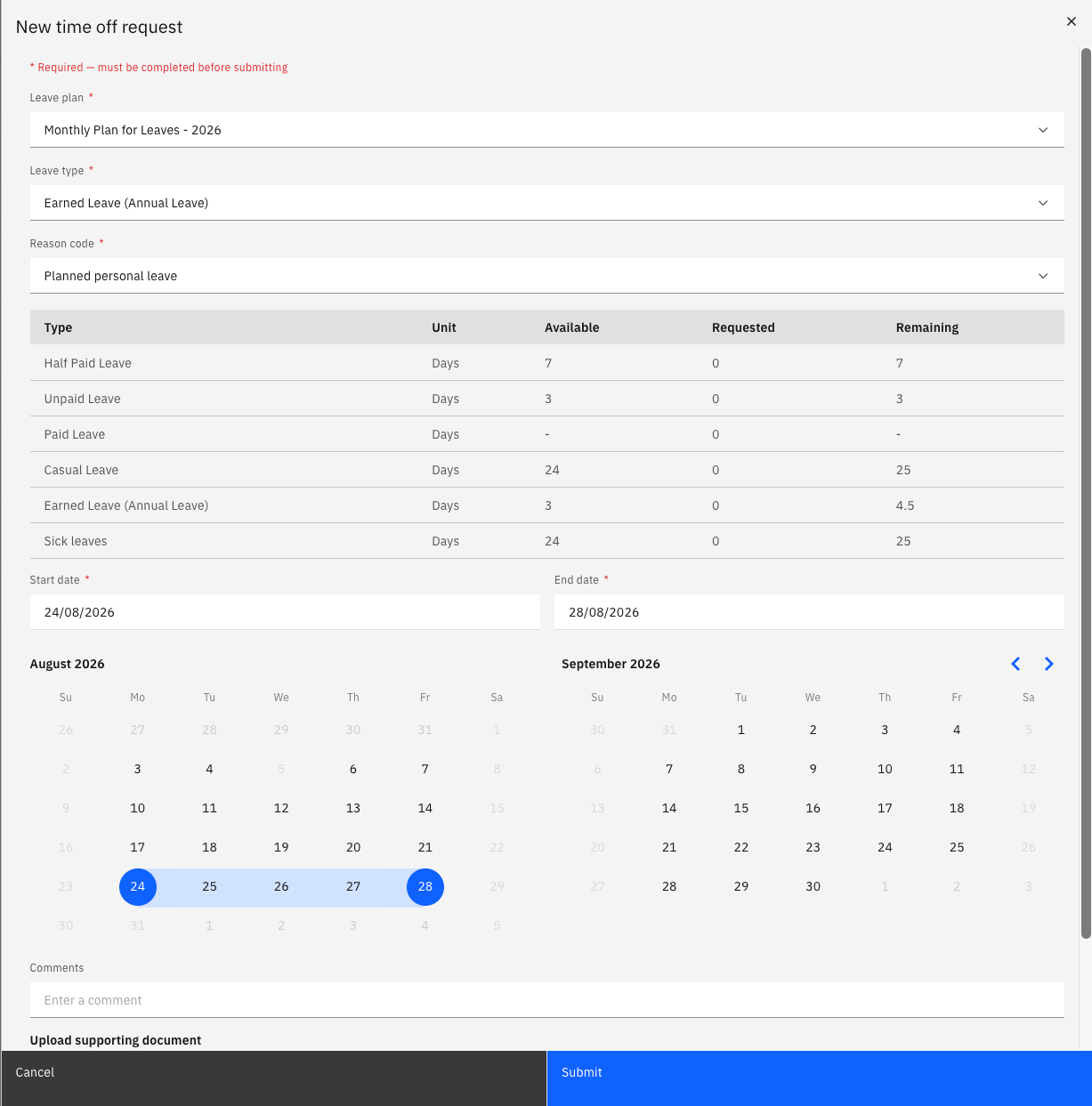Open the Leave plan dropdown
1092x1106 pixels.
[x=546, y=130]
